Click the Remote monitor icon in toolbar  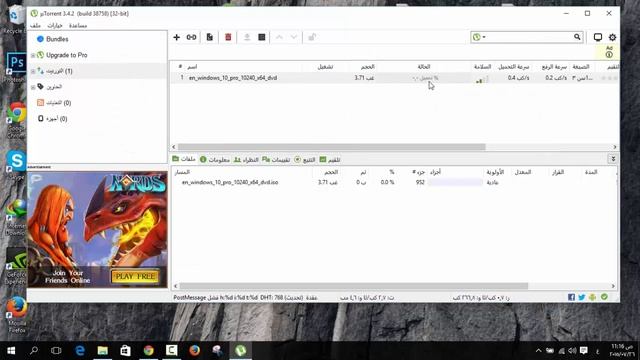598,37
